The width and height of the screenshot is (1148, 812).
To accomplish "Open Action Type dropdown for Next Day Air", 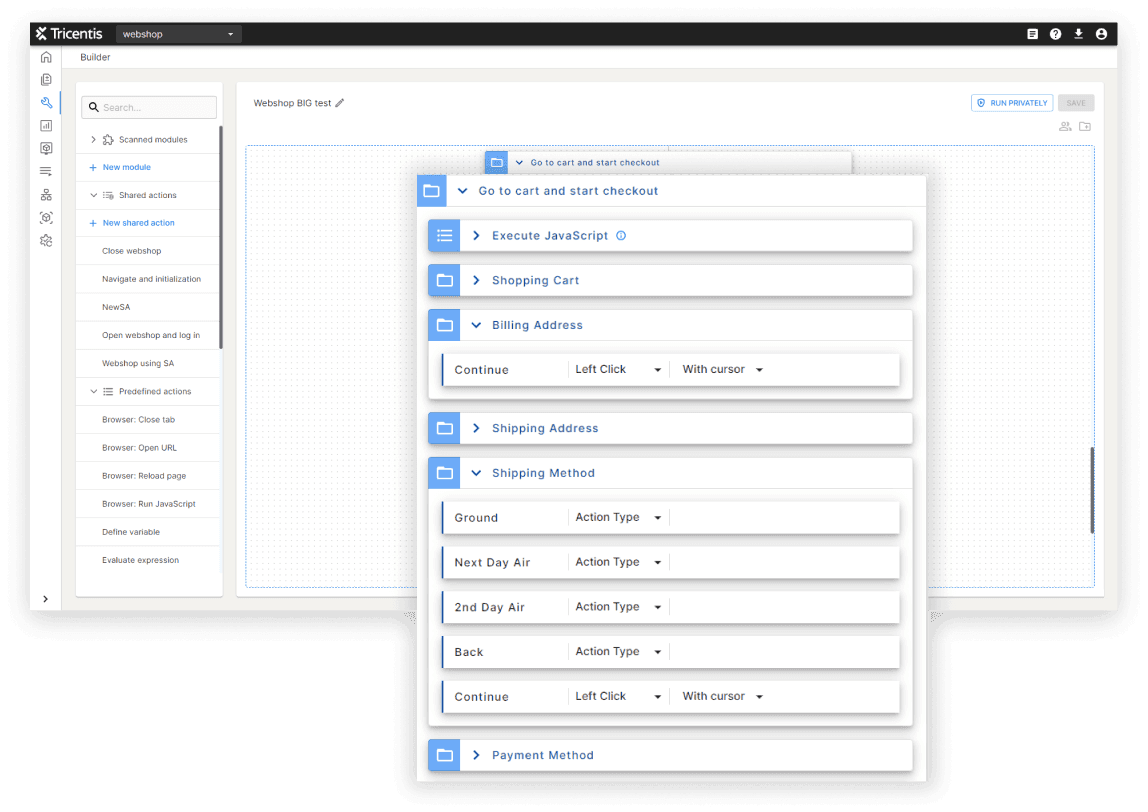I will point(618,562).
